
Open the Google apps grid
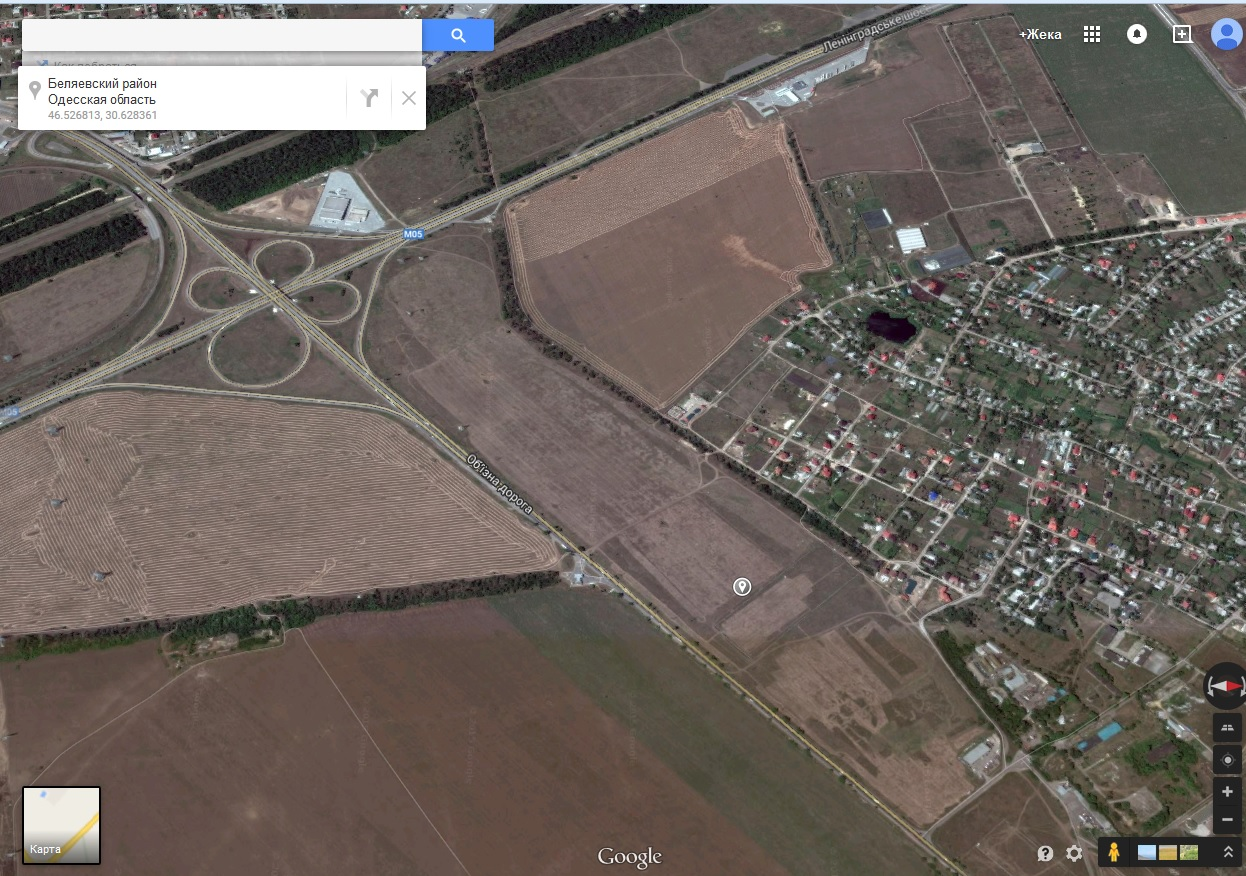pyautogui.click(x=1092, y=34)
